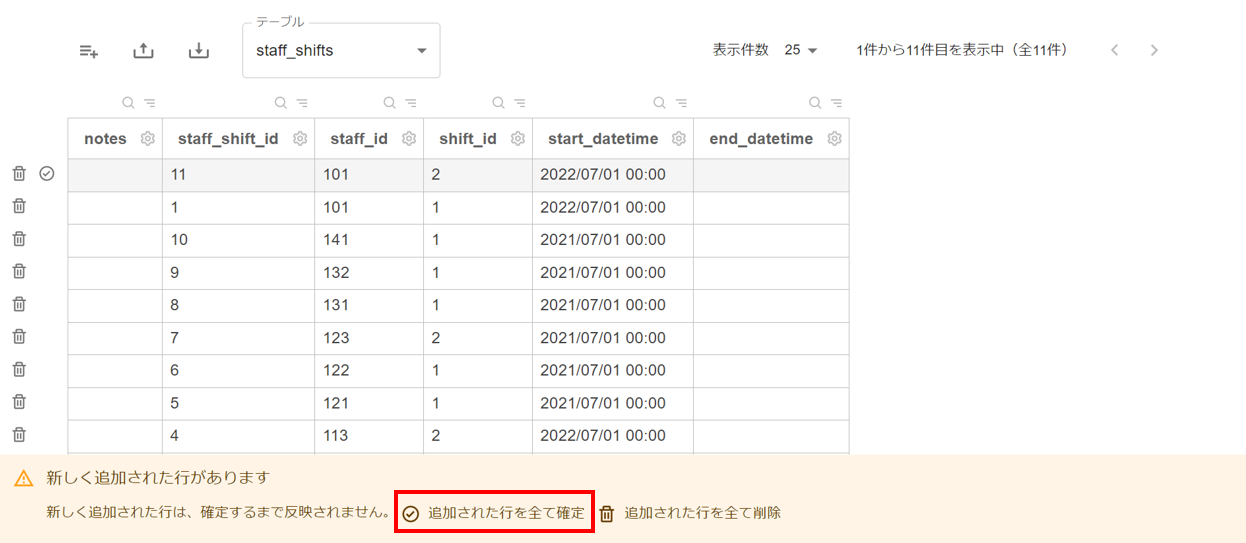Screen dimensions: 1246x543
Task: Click start_datetime cell of staff_shift_id 4 row
Action: coord(613,436)
